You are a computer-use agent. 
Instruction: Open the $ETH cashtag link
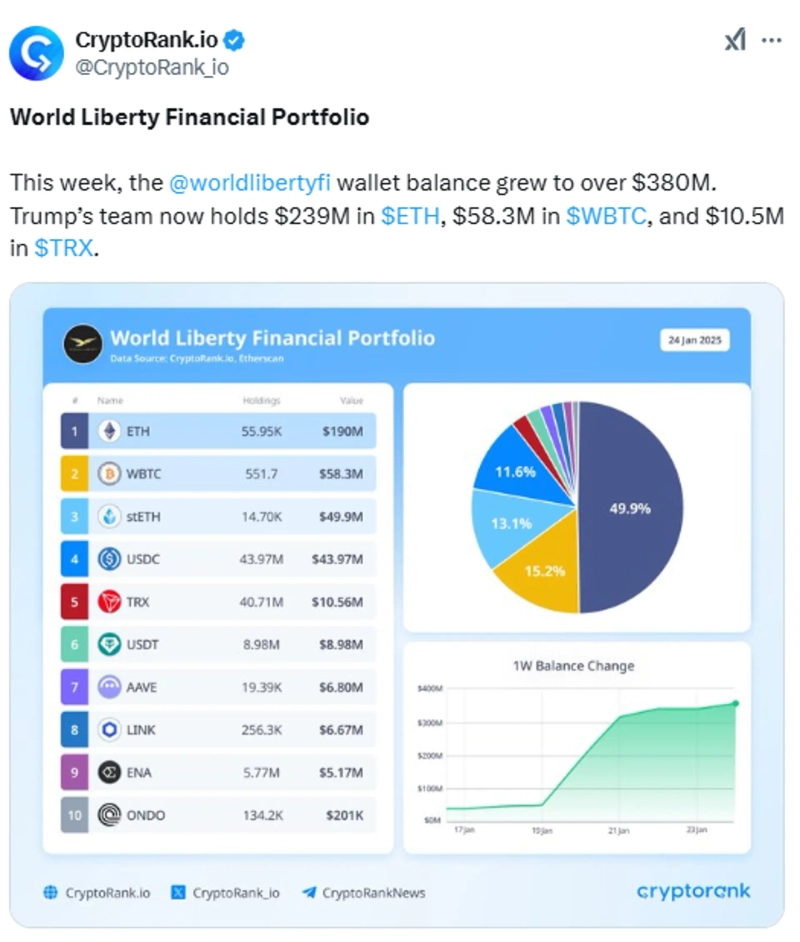[410, 216]
